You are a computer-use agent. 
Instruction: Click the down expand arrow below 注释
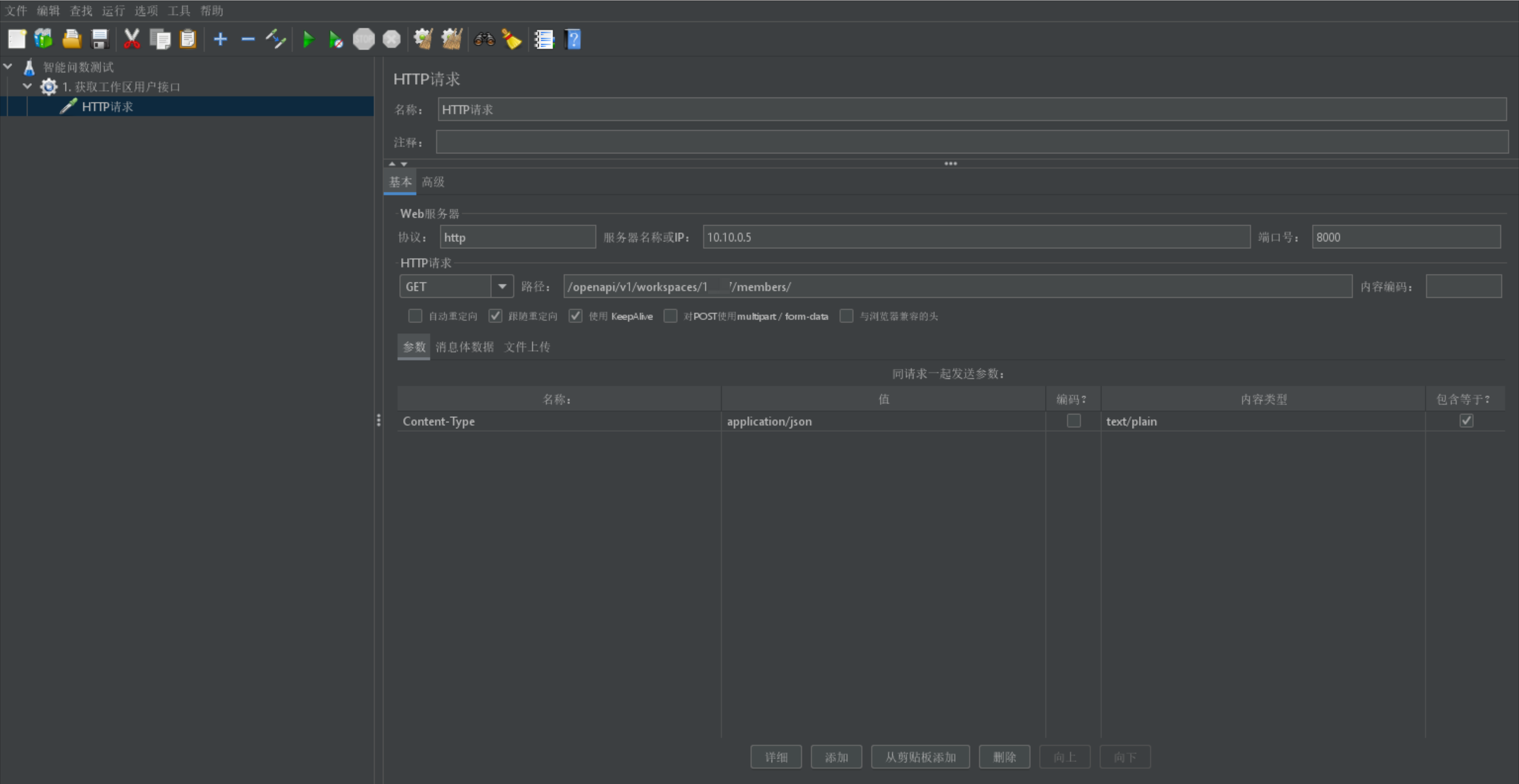(x=404, y=164)
